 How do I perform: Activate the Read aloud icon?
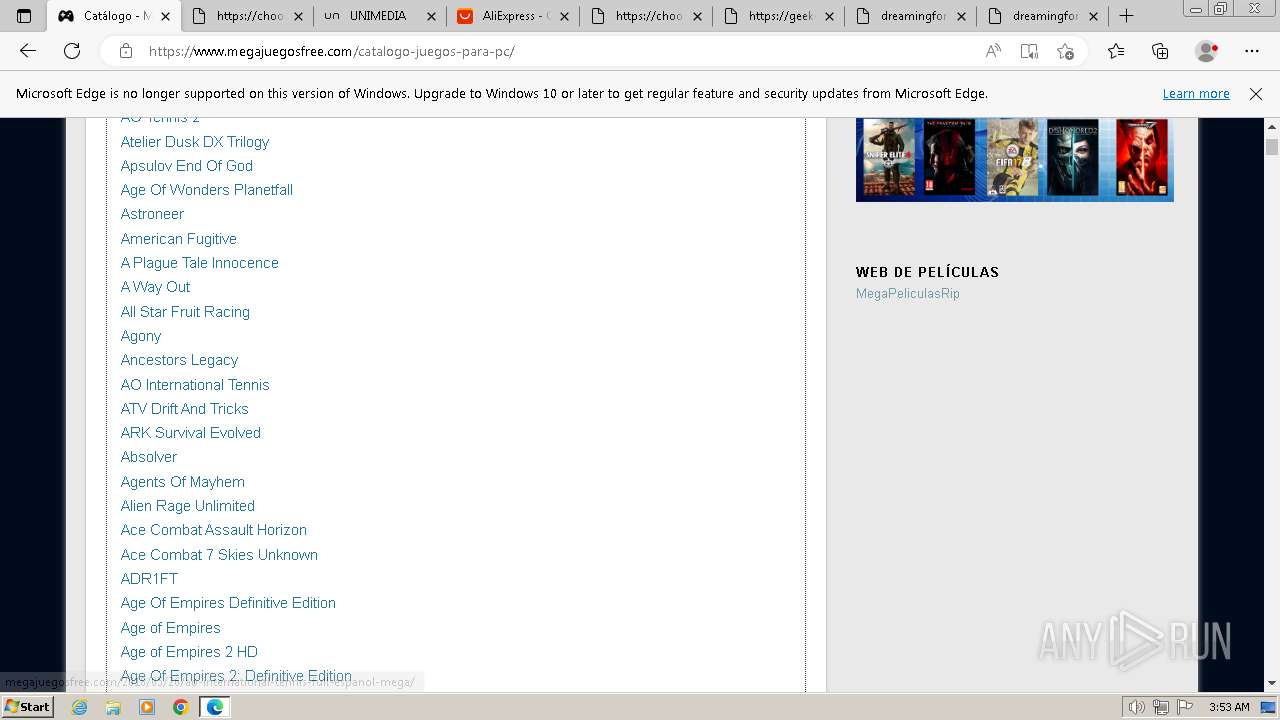[x=993, y=51]
